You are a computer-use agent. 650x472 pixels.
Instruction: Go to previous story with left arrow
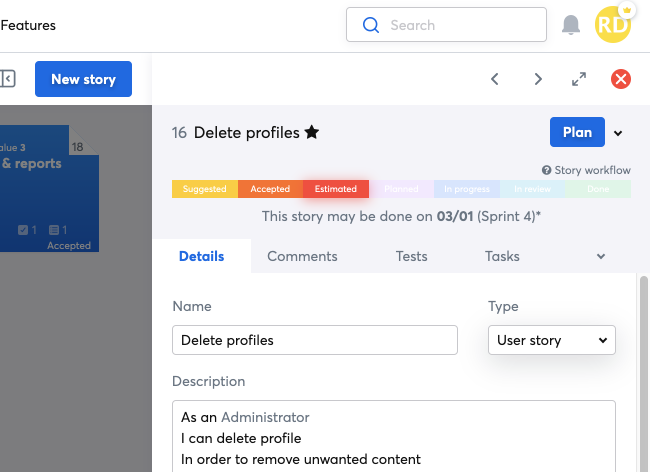pos(495,79)
